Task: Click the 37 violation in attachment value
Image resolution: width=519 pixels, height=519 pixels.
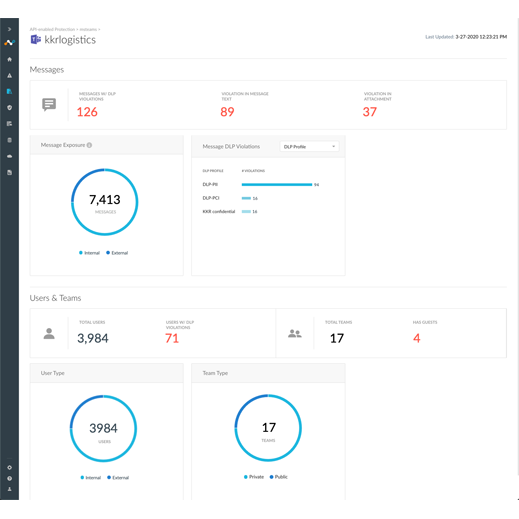Action: coord(370,112)
